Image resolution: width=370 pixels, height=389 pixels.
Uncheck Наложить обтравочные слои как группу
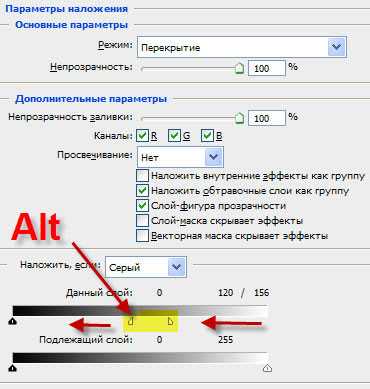pos(142,191)
